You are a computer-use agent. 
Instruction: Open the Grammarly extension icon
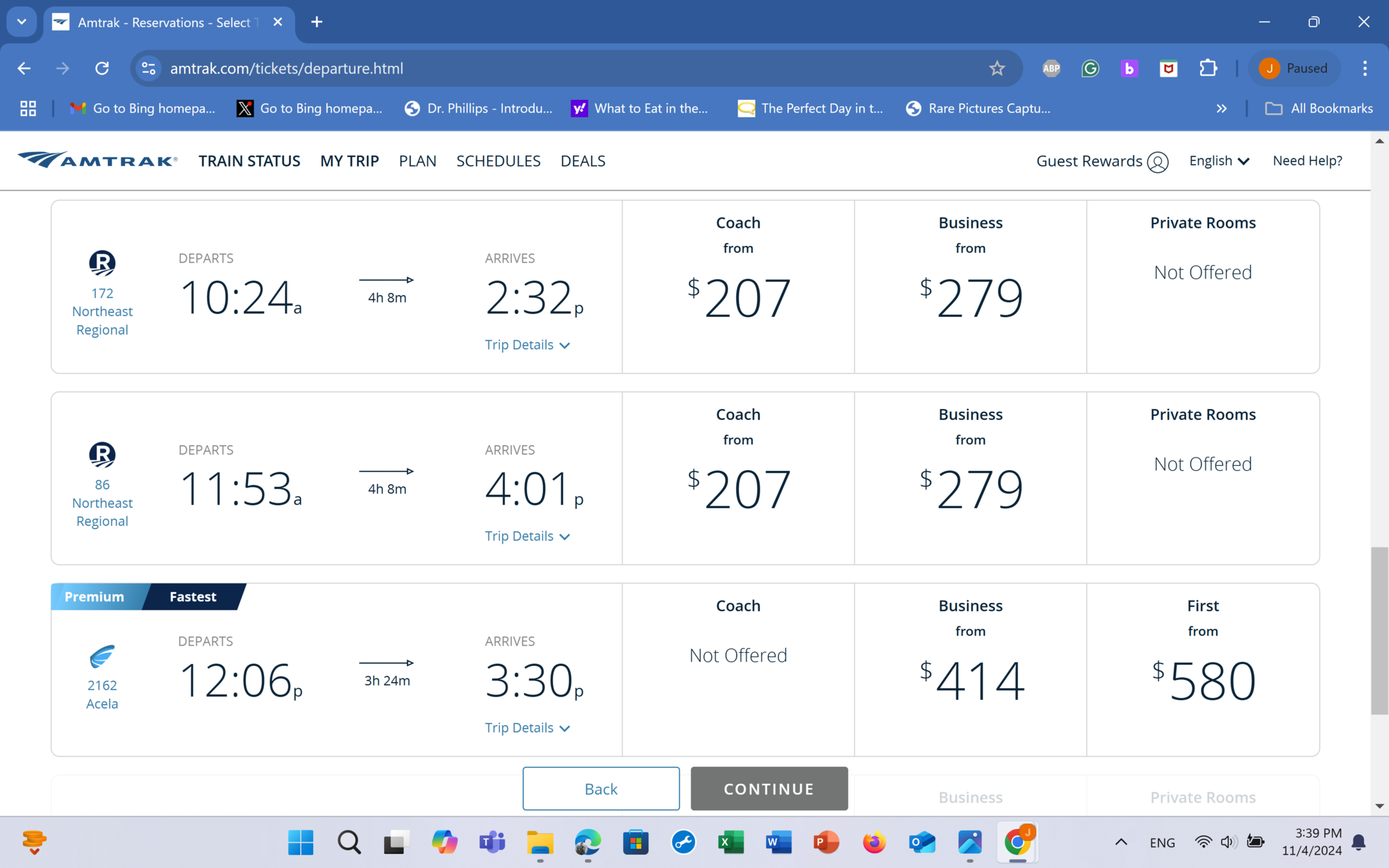point(1090,68)
